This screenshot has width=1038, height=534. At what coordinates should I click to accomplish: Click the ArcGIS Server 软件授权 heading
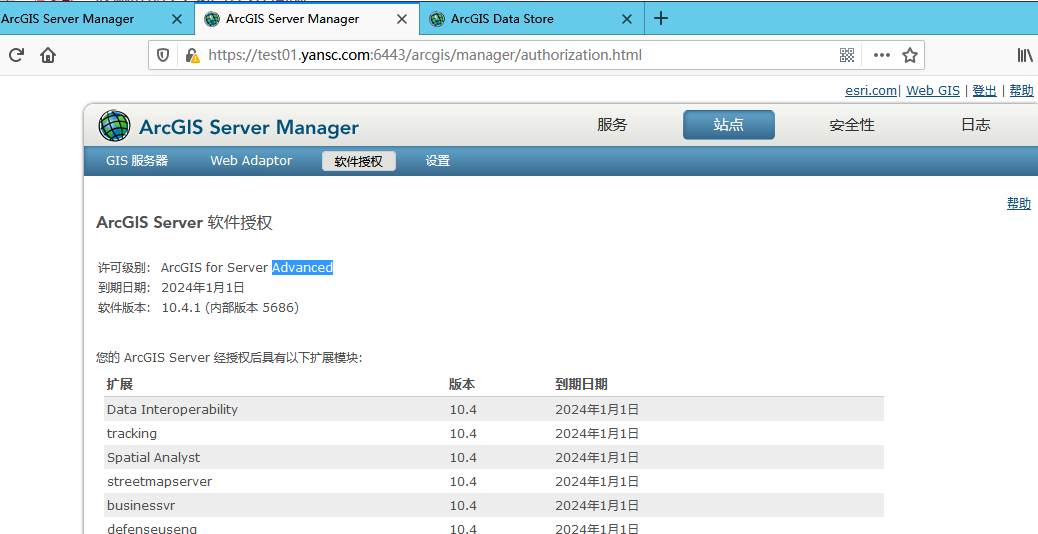[184, 222]
